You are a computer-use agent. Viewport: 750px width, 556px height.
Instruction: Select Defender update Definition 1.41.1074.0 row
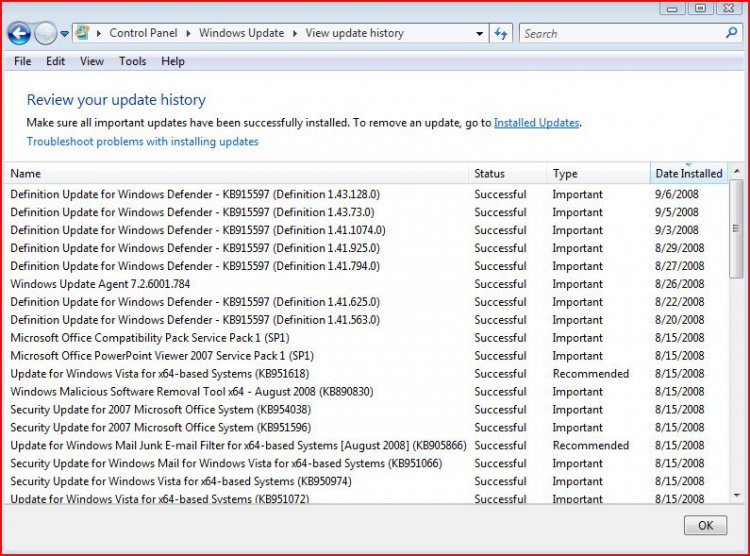pos(367,230)
